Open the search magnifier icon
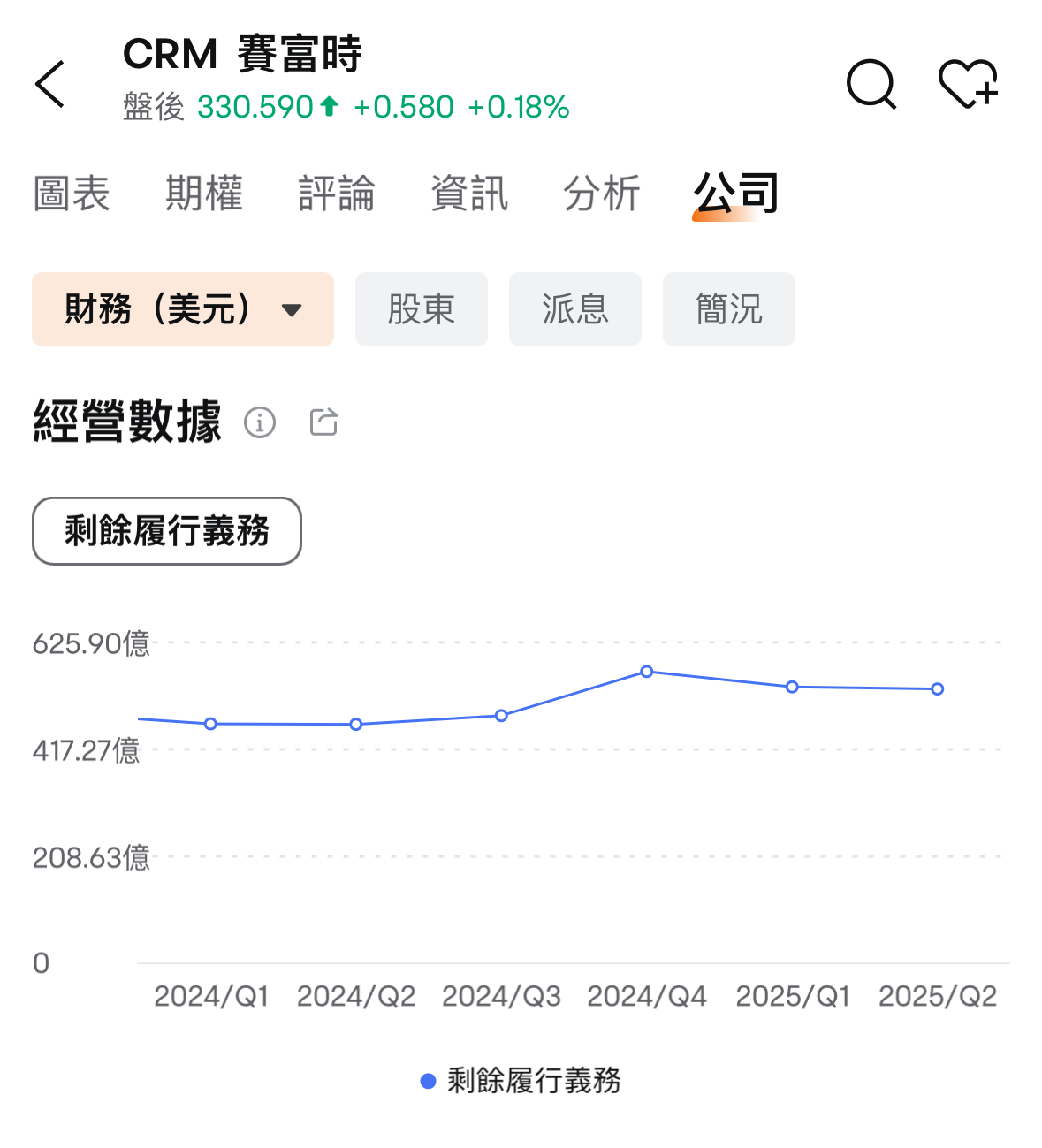Screen dimensions: 1042x1148 [x=871, y=84]
